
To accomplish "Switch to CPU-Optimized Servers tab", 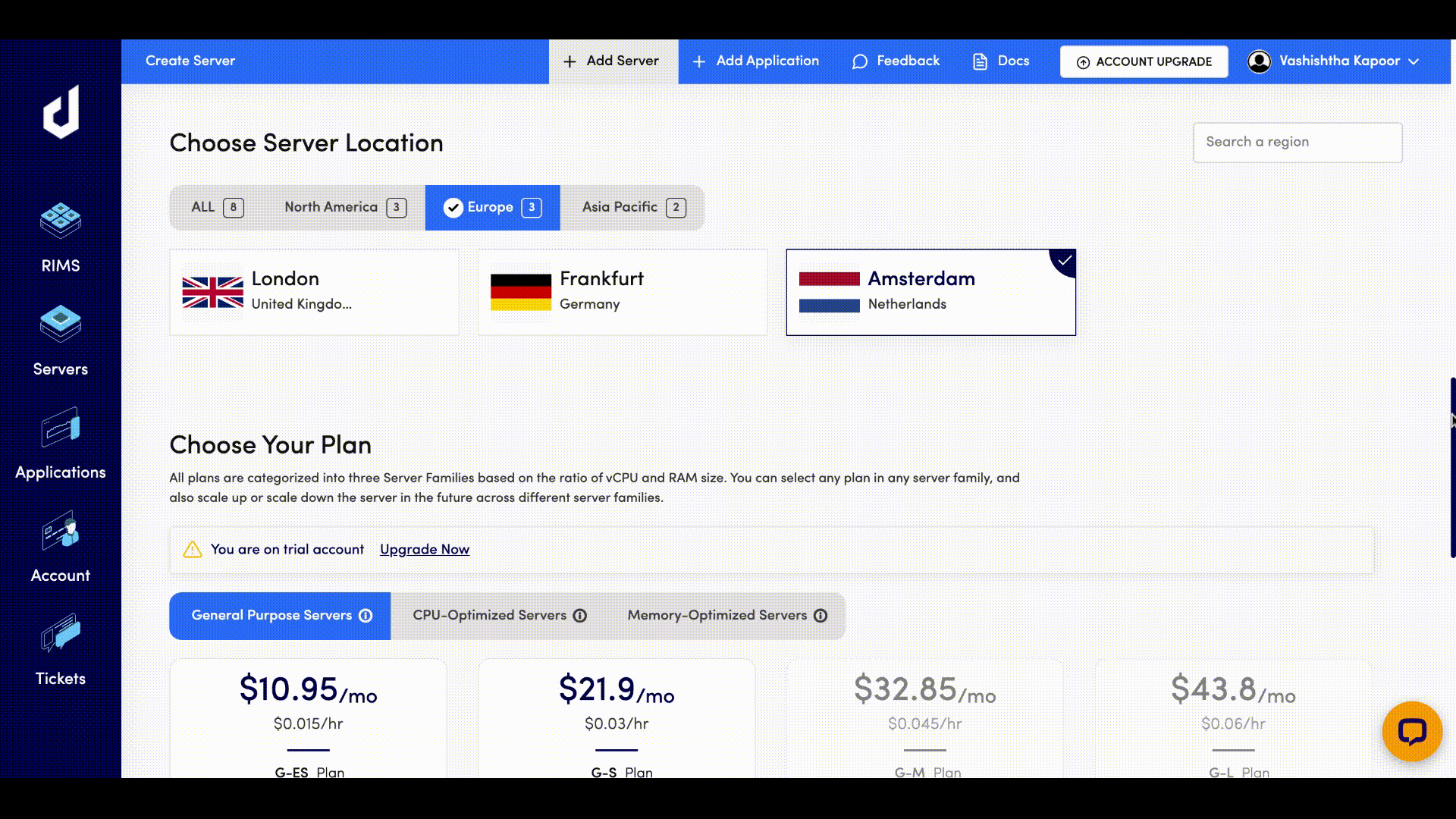I will (x=500, y=616).
